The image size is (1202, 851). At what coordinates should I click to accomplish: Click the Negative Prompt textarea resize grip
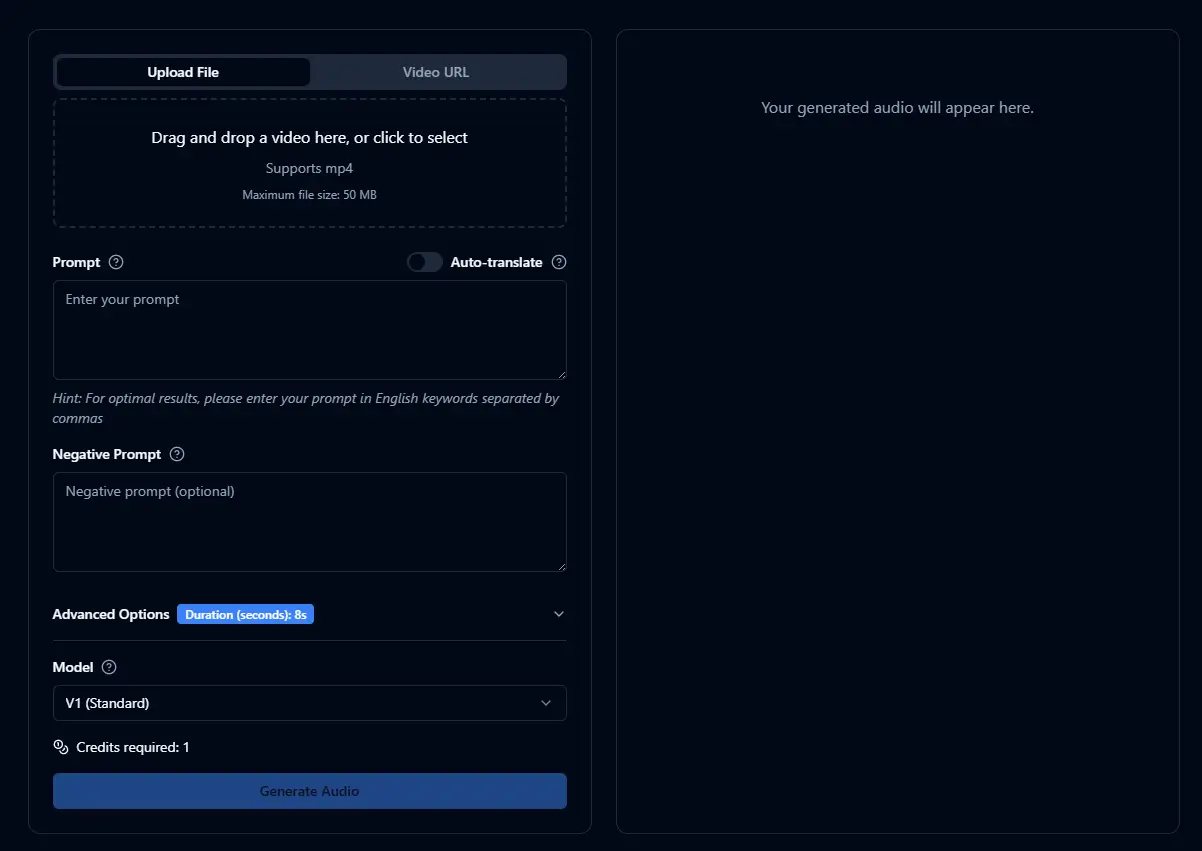561,566
